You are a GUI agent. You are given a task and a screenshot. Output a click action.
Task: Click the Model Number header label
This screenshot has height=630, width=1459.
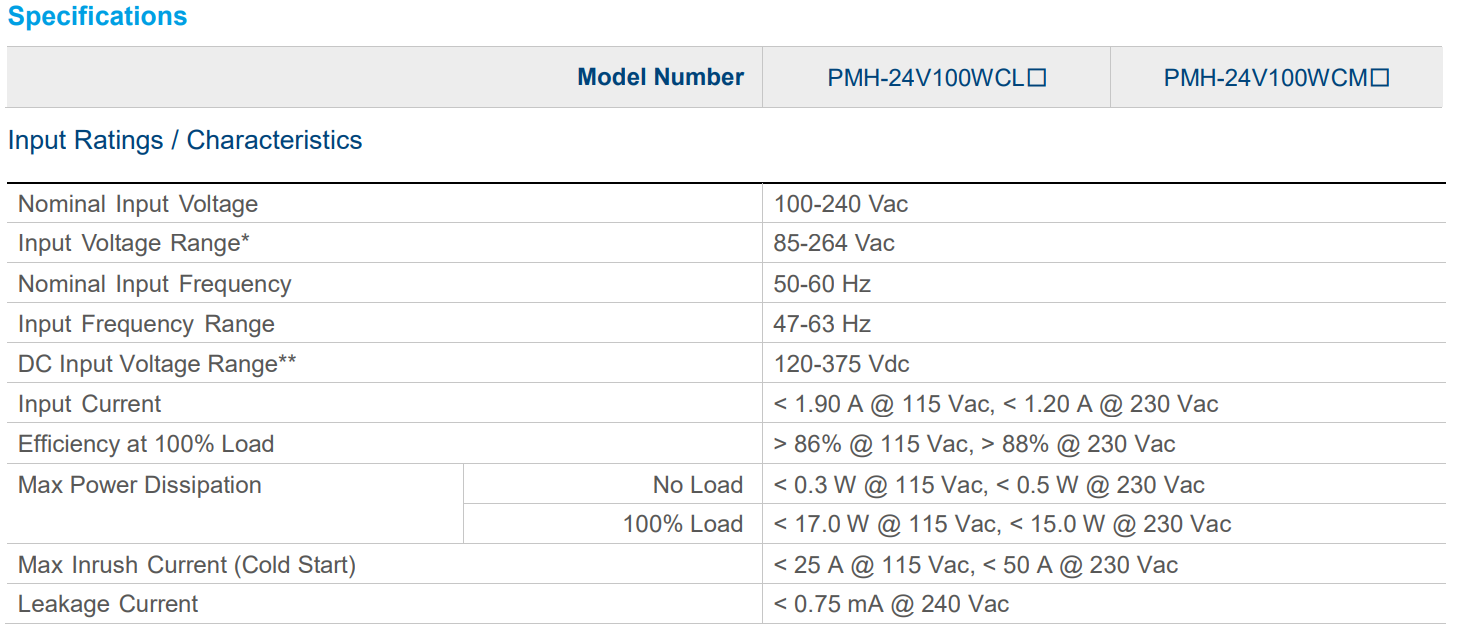(660, 77)
